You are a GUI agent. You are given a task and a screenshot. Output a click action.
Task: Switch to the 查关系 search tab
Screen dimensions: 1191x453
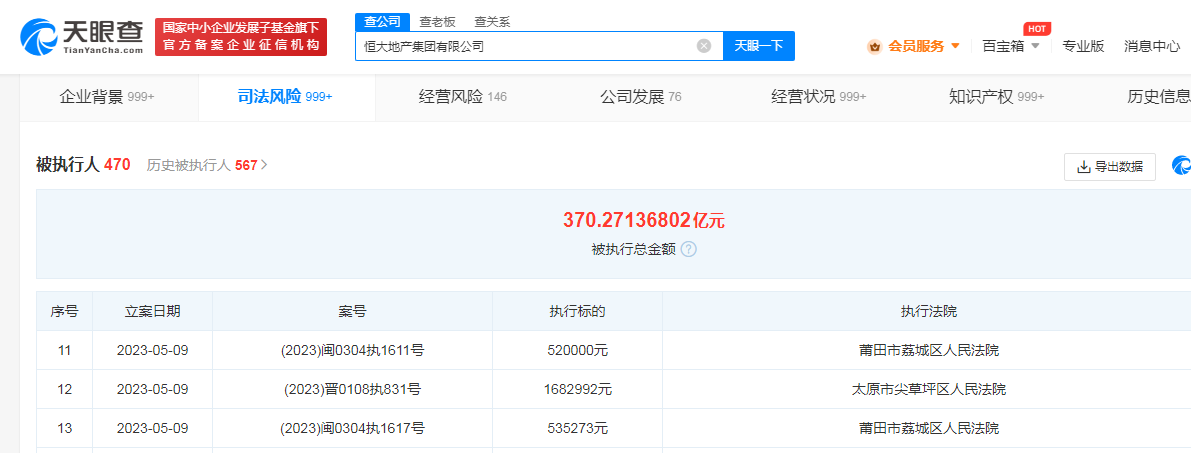tap(492, 22)
